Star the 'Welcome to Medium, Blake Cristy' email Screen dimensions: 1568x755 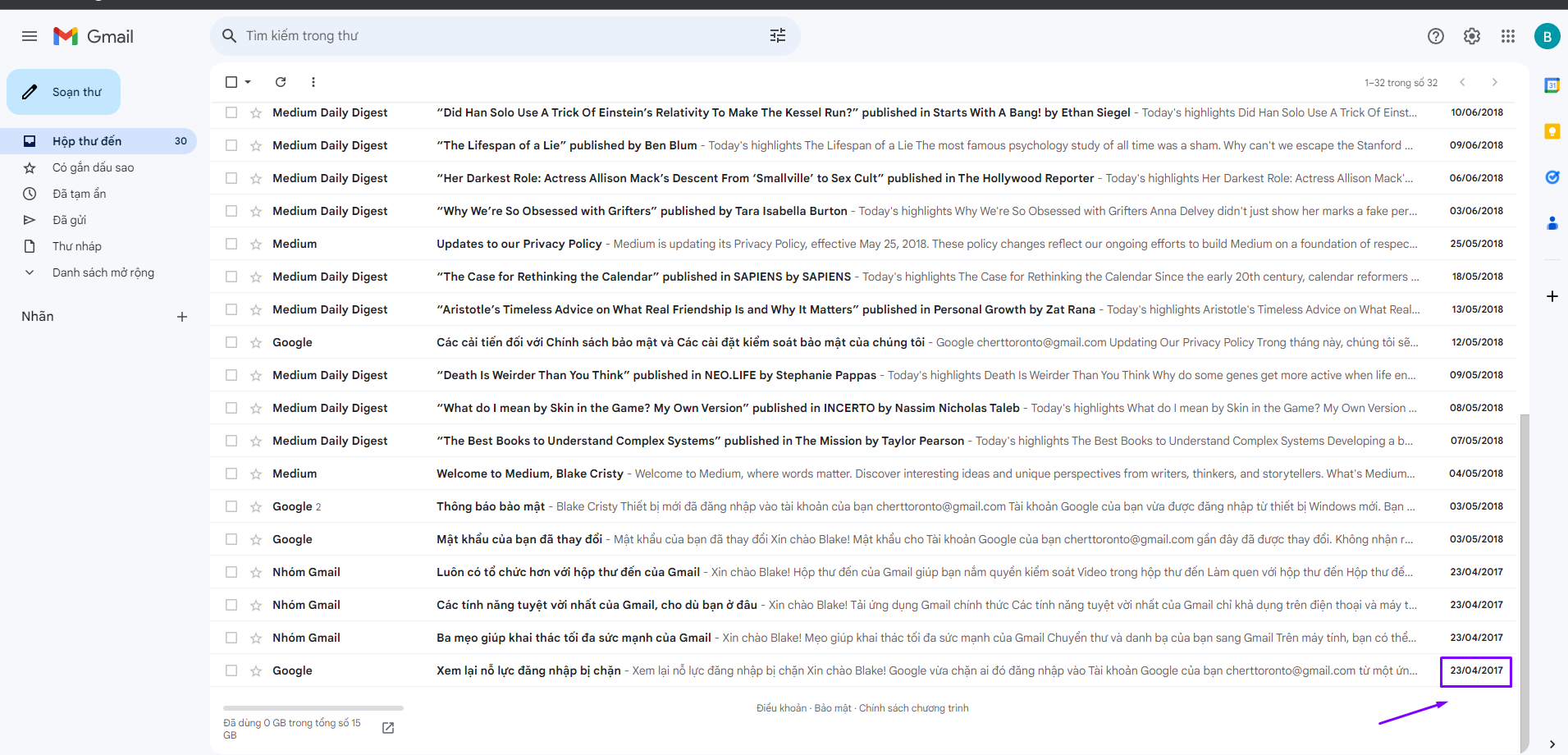click(x=256, y=474)
